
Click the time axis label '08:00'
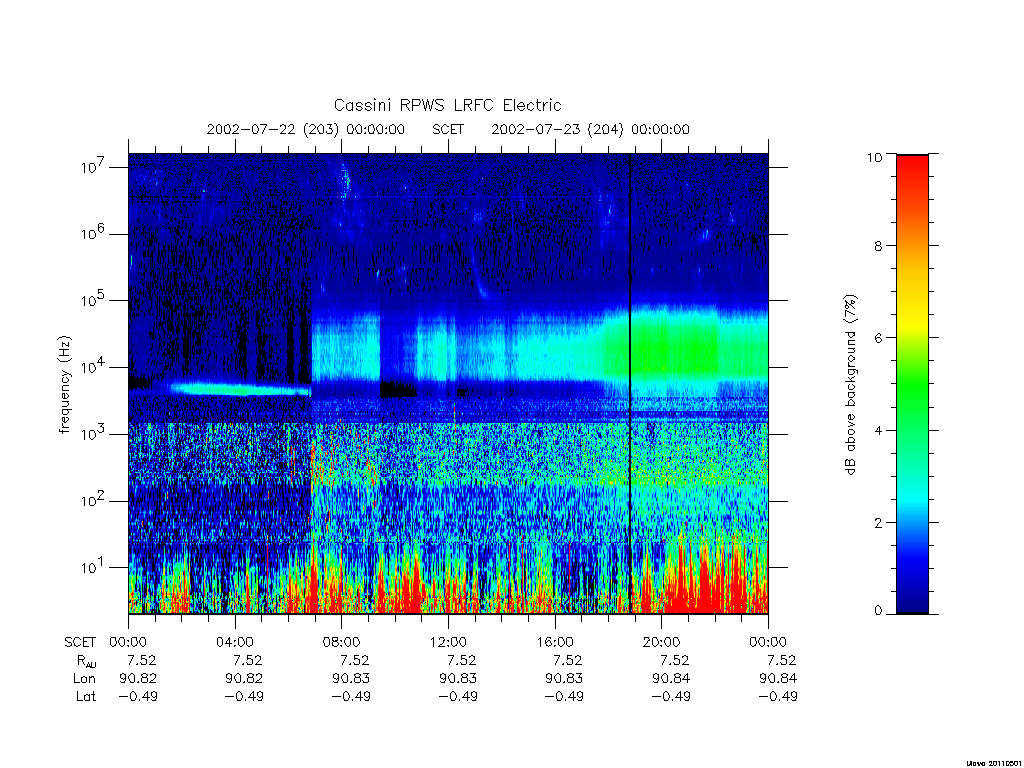pyautogui.click(x=342, y=642)
